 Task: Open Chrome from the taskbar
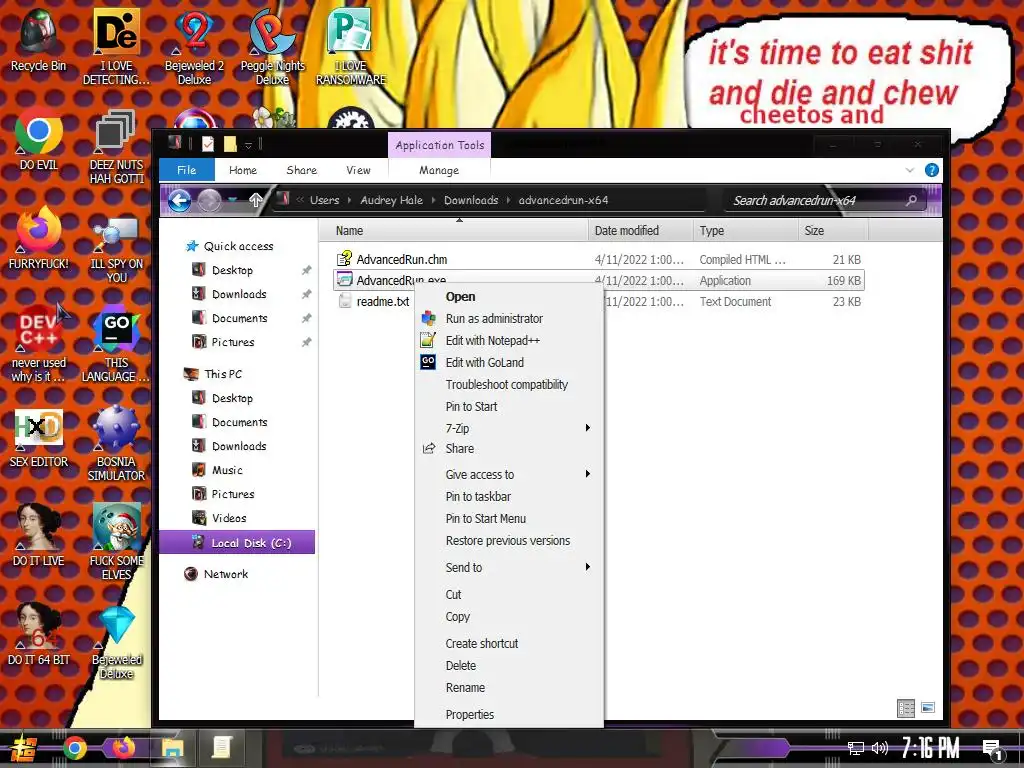click(x=75, y=748)
